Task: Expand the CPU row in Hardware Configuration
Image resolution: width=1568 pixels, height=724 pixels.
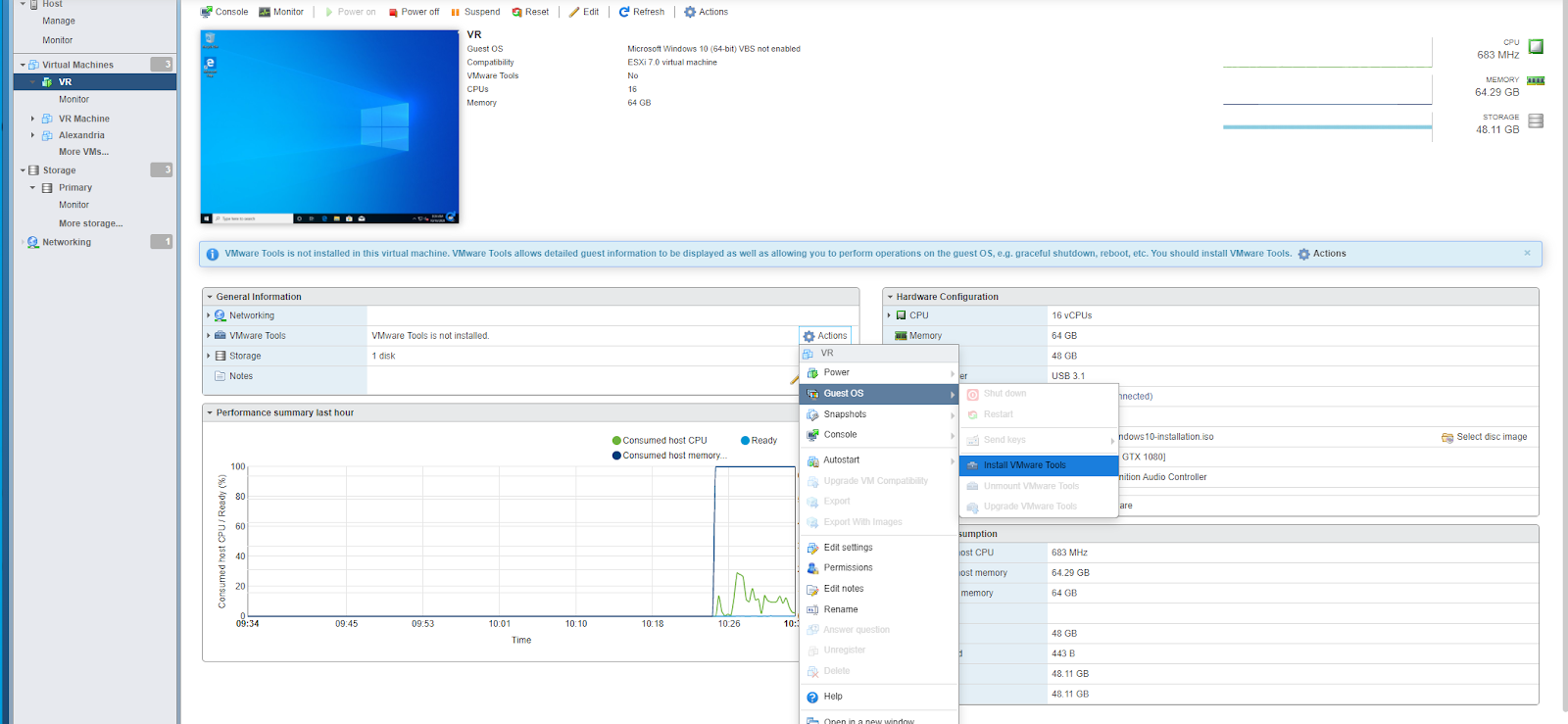Action: click(889, 315)
